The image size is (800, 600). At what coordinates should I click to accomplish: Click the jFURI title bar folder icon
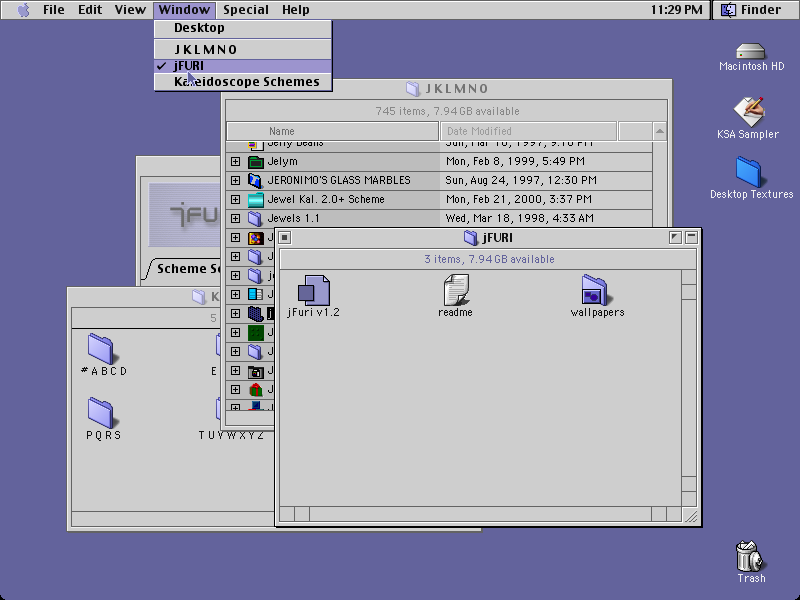point(470,238)
